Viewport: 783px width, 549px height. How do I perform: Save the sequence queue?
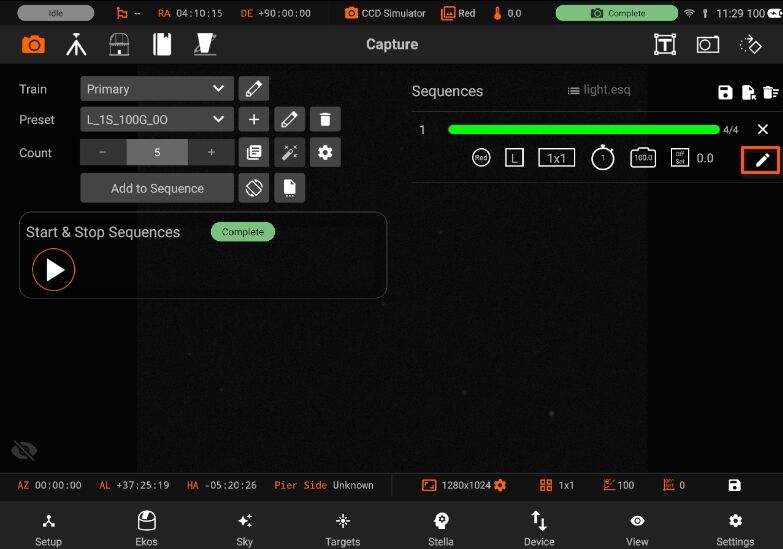725,92
